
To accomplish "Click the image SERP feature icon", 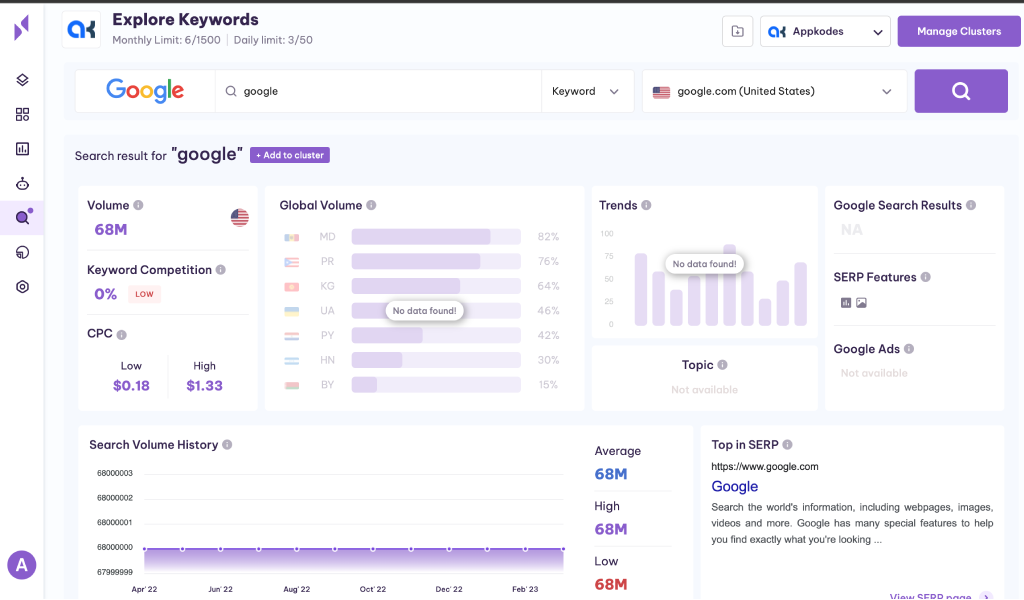I will 861,302.
